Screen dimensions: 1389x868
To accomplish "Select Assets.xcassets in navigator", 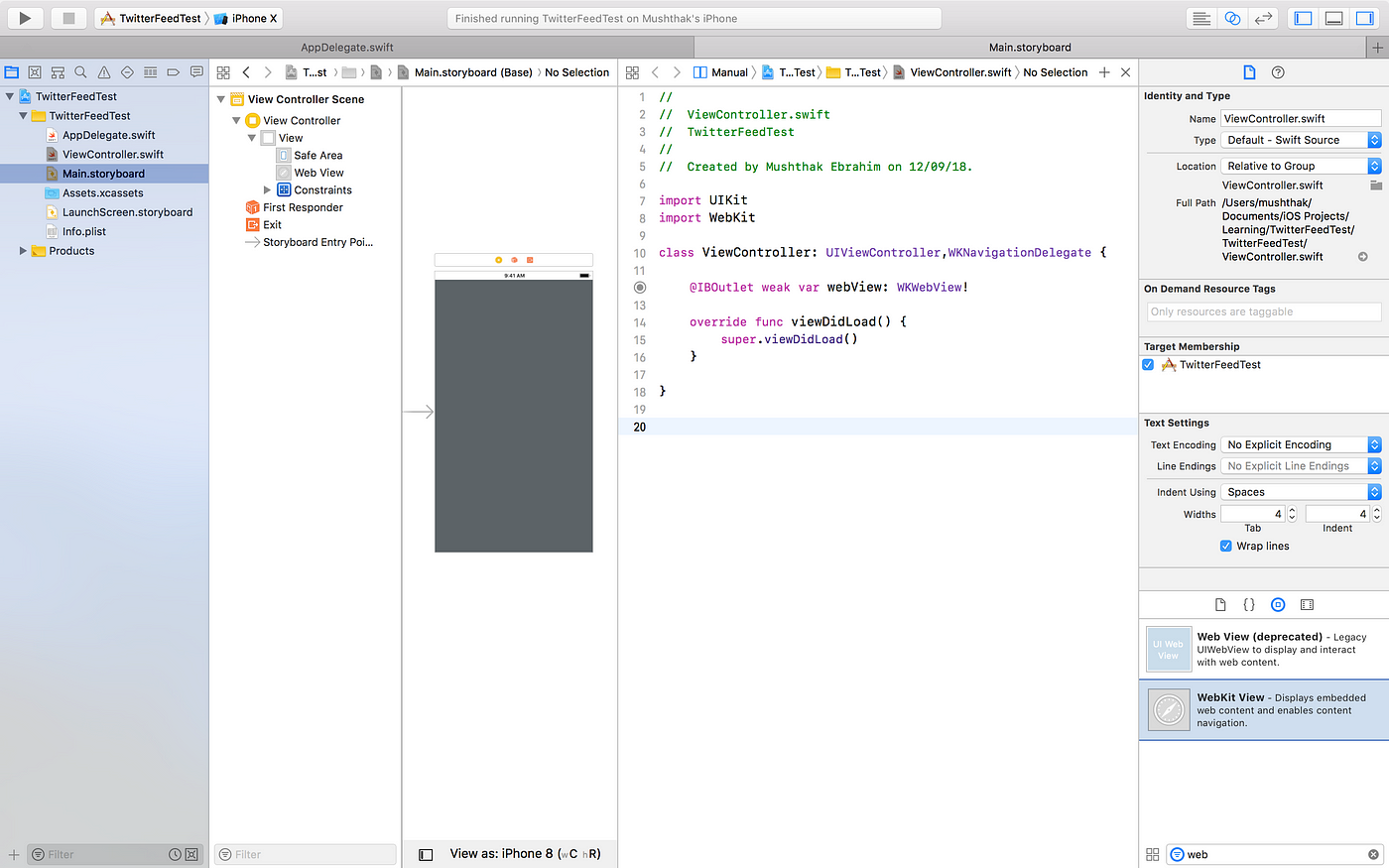I will click(x=104, y=193).
